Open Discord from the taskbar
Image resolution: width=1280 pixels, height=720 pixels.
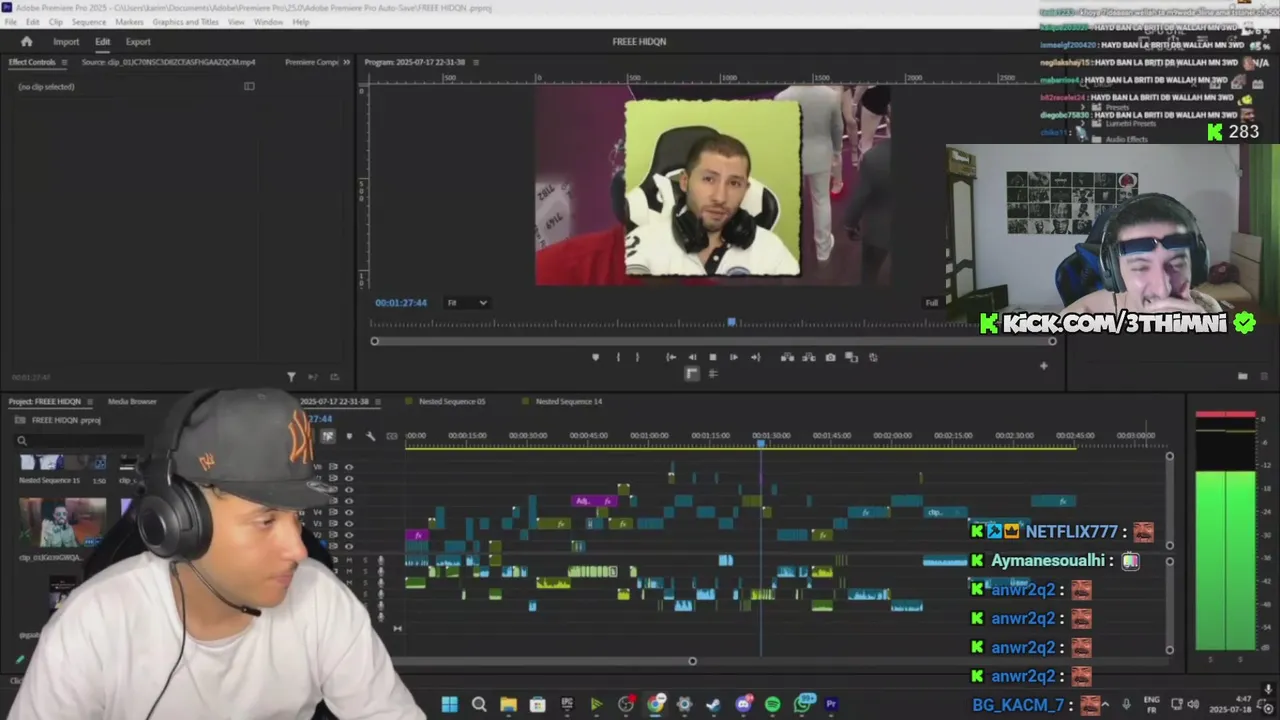click(743, 704)
